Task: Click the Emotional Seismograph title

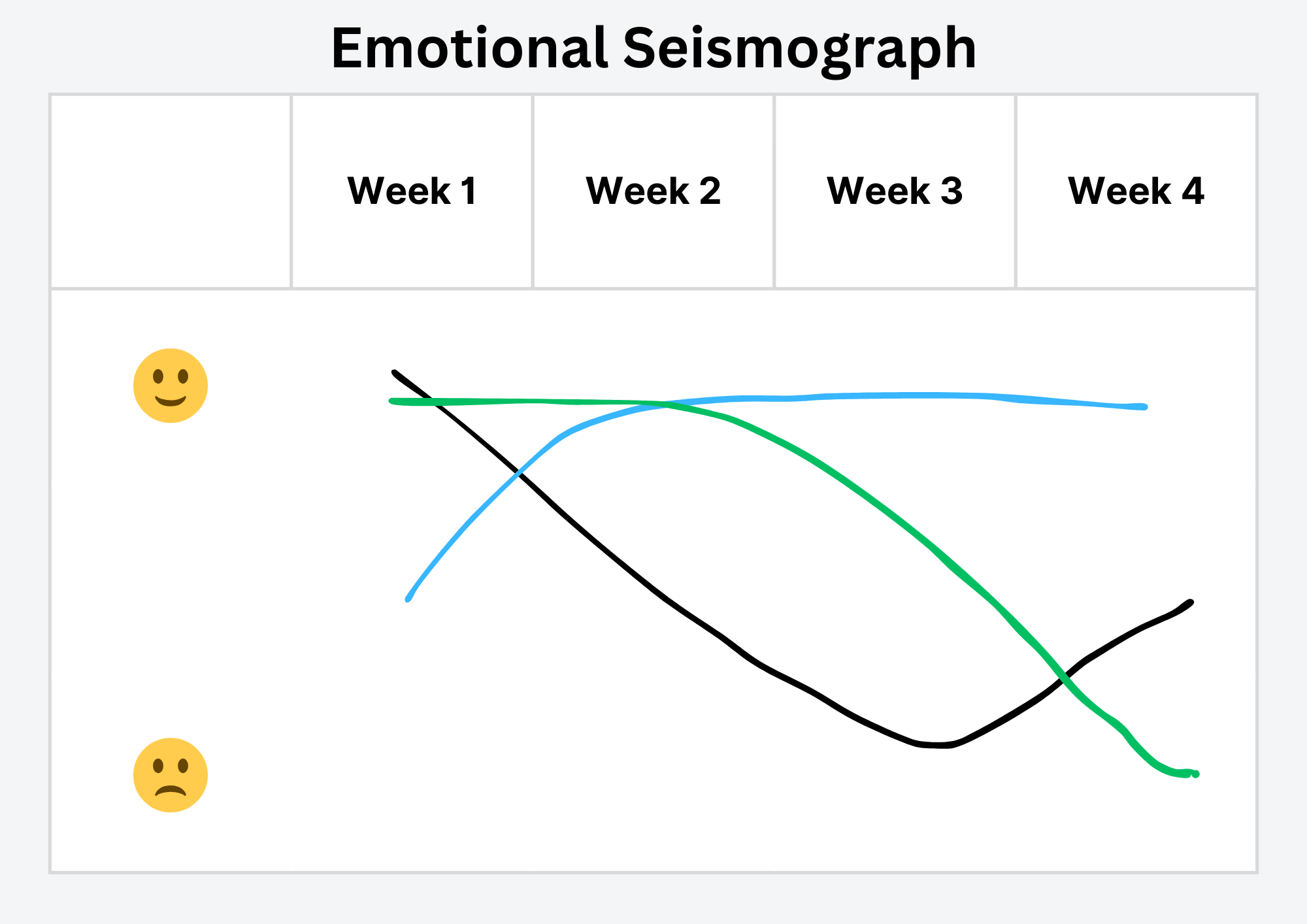Action: click(x=653, y=49)
